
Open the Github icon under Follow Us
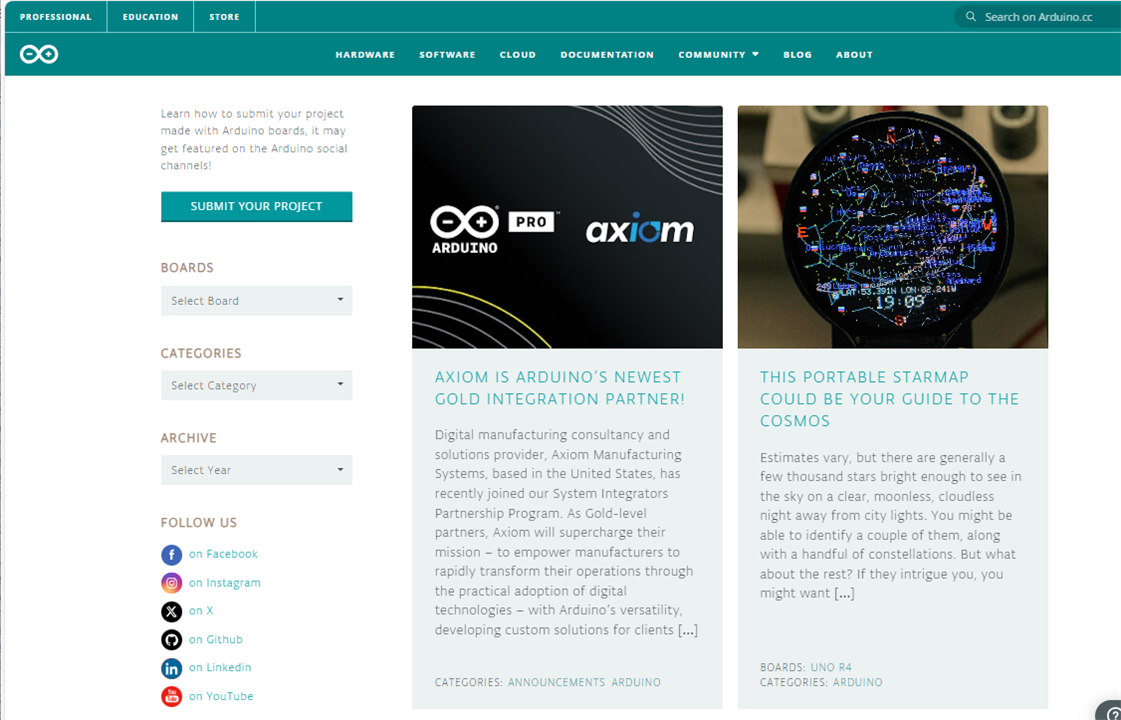[172, 640]
